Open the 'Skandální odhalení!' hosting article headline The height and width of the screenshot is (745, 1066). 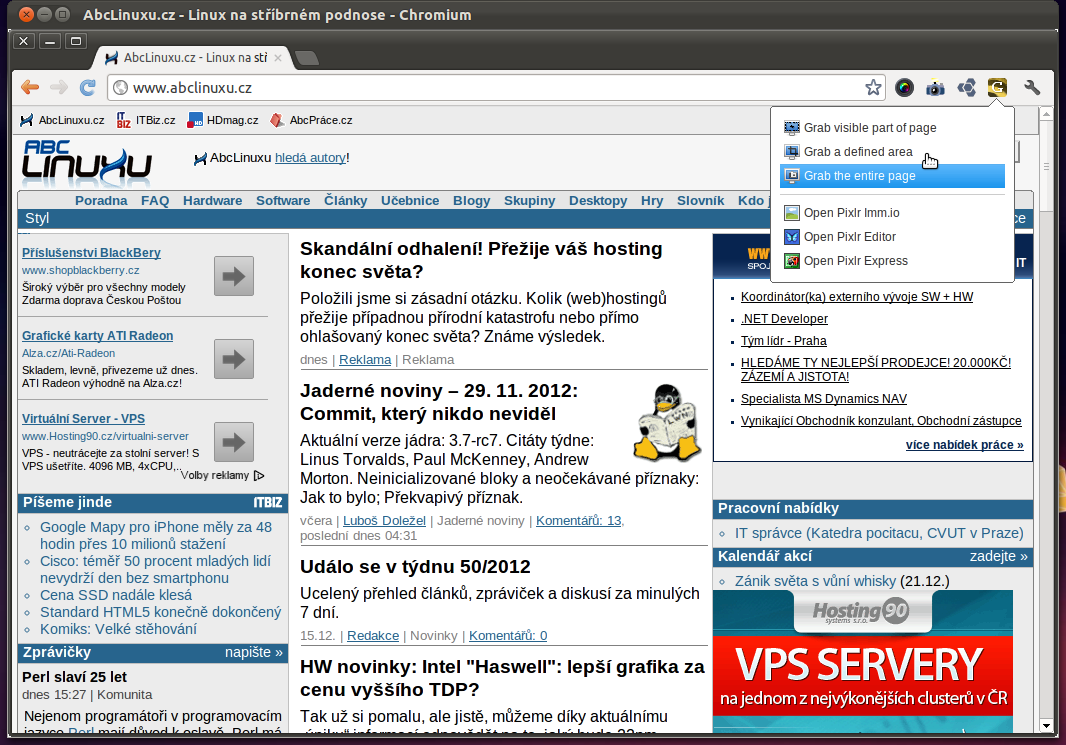pyautogui.click(x=481, y=260)
